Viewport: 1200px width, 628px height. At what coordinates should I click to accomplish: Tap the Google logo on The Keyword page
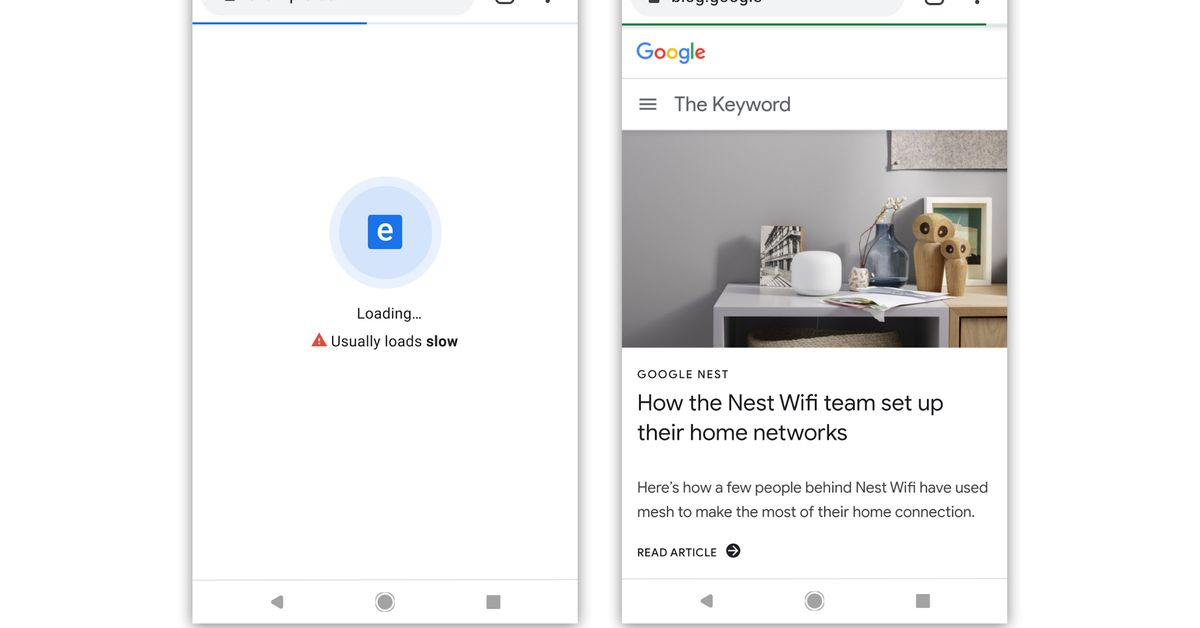coord(669,51)
